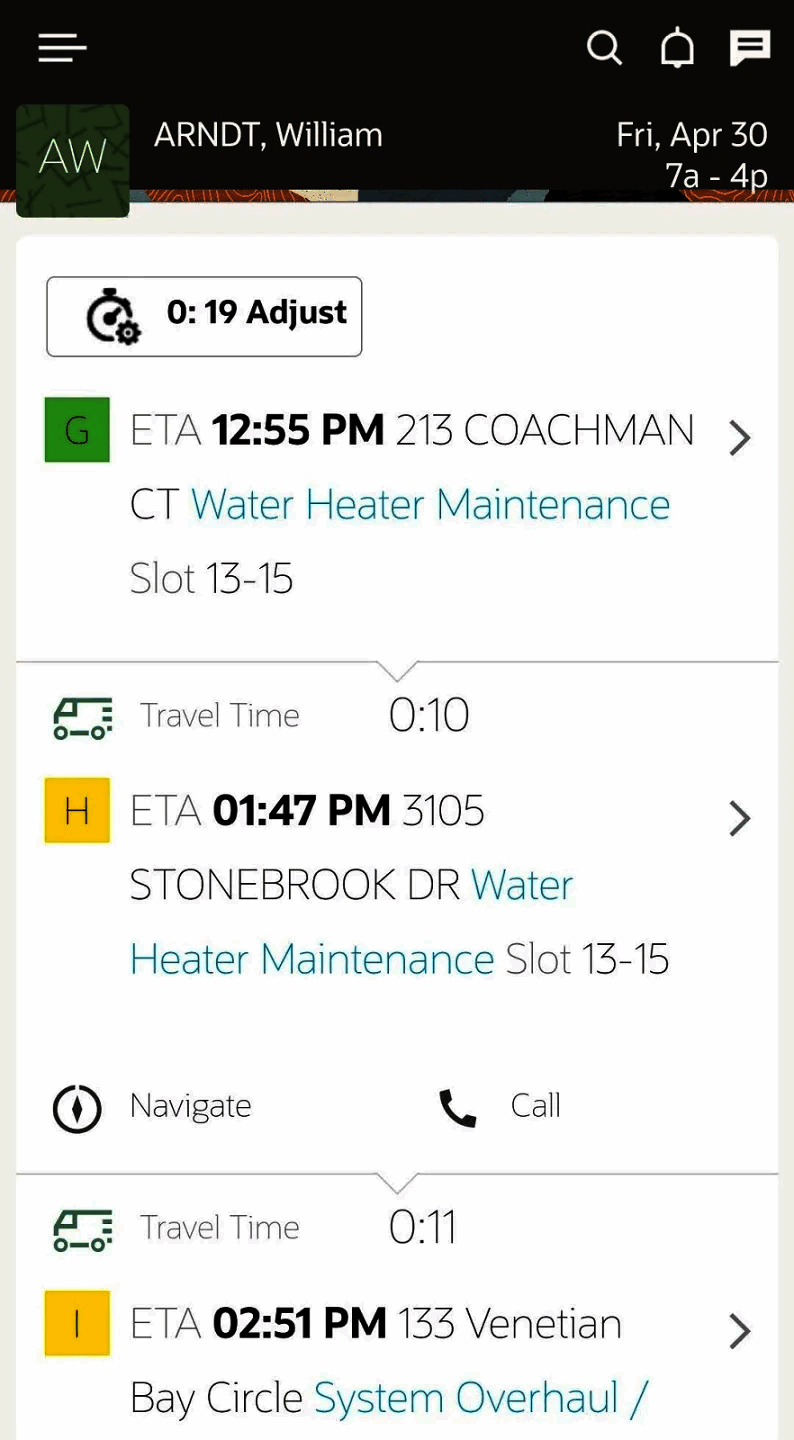794x1440 pixels.
Task: Open Stonebrook Water Heater Maintenance link
Action: [312, 960]
